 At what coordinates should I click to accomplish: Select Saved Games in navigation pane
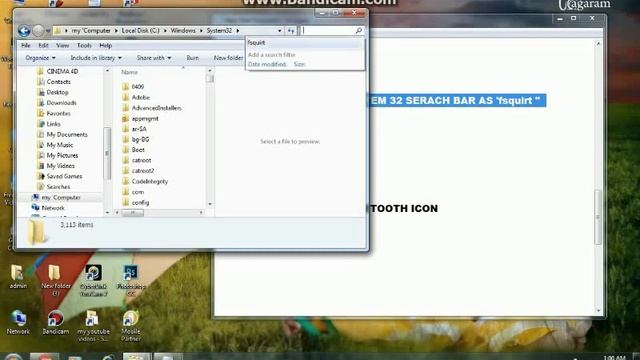click(64, 176)
